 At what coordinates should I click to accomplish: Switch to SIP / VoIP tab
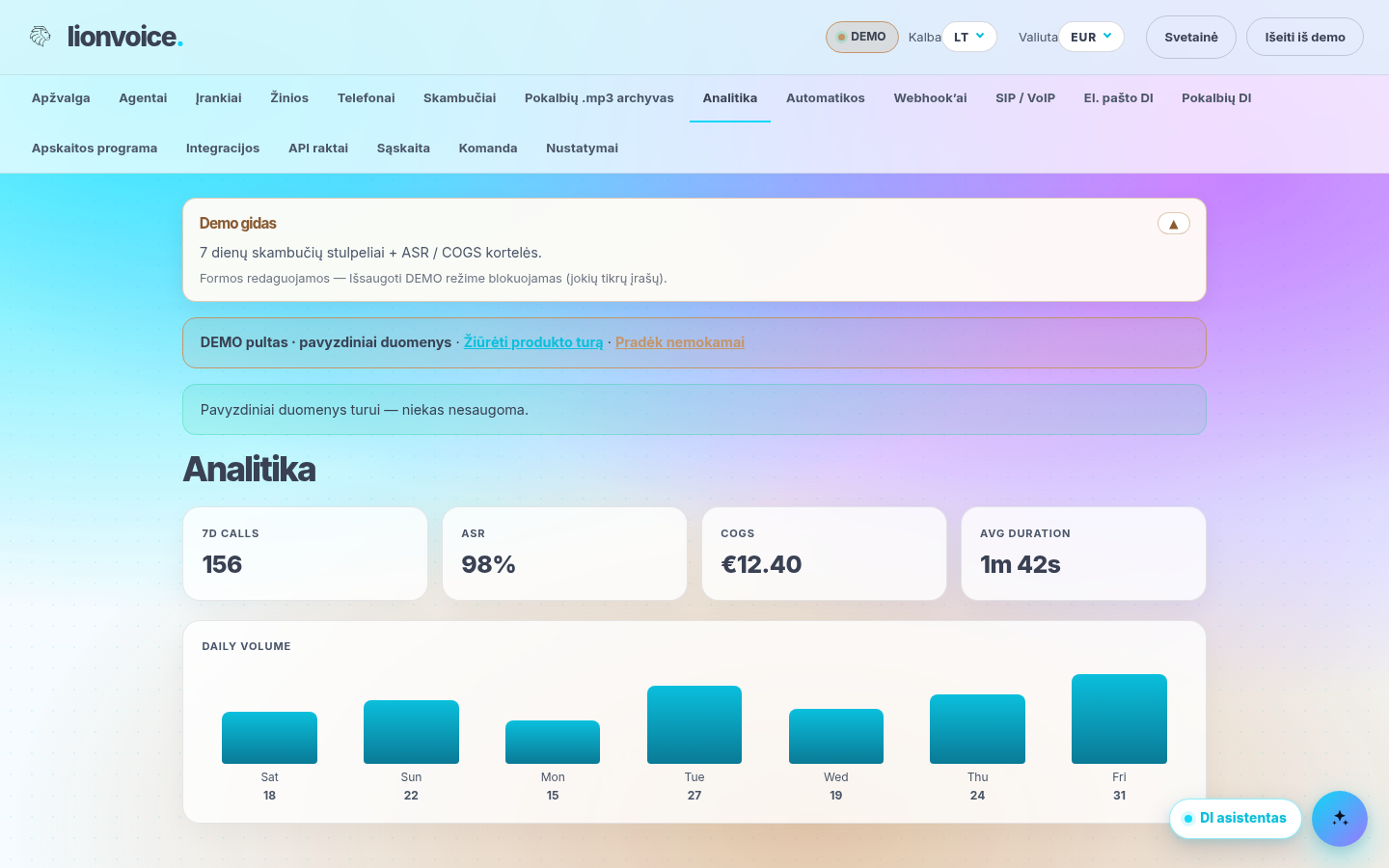(x=1025, y=97)
